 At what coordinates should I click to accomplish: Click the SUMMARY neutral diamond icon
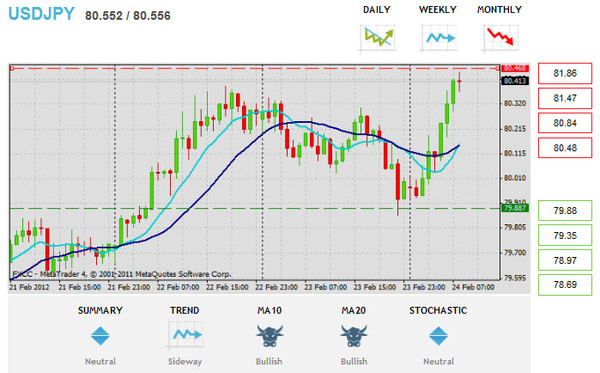coord(100,336)
